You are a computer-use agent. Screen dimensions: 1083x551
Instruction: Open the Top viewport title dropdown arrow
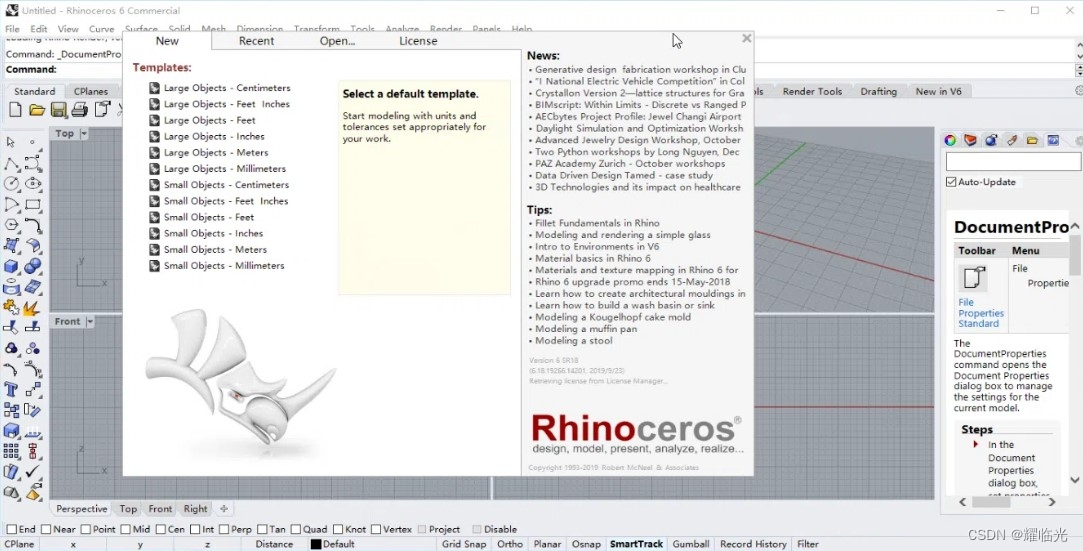pyautogui.click(x=84, y=133)
